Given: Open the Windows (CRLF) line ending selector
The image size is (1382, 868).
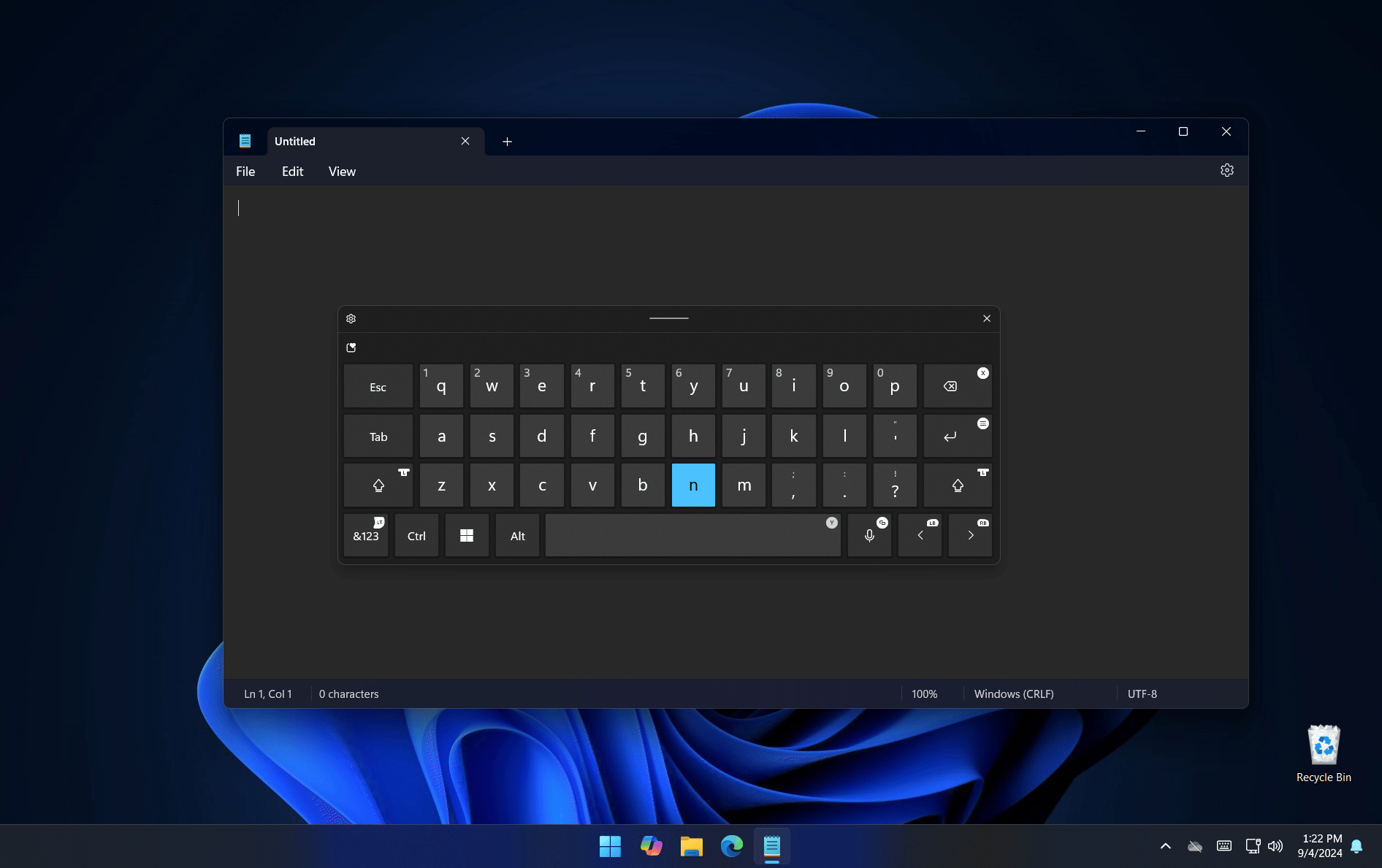Looking at the screenshot, I should 1013,694.
